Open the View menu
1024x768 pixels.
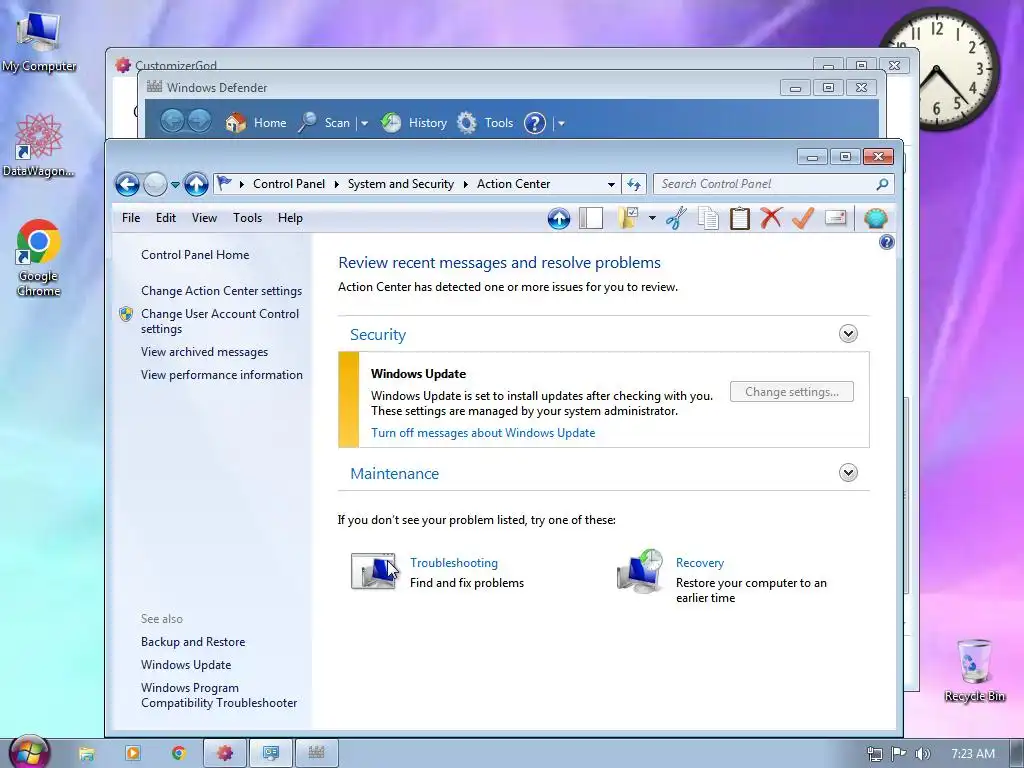click(x=204, y=218)
